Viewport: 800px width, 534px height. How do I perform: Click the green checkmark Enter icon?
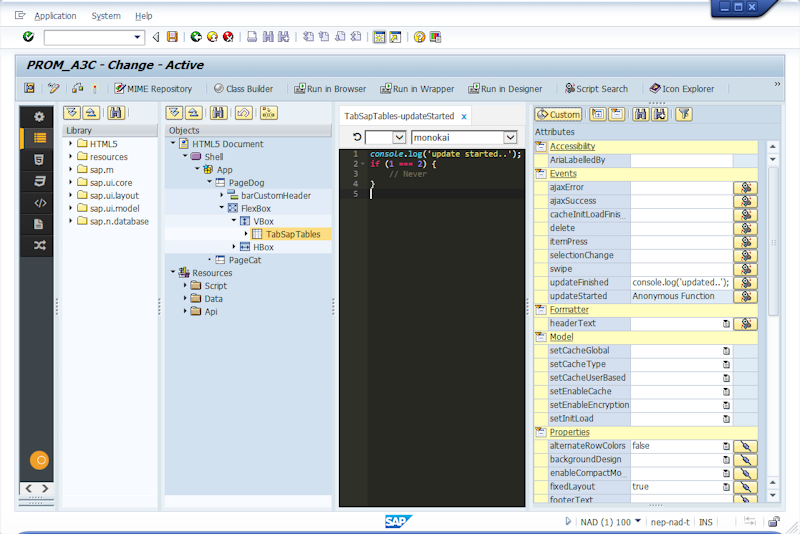pyautogui.click(x=29, y=37)
